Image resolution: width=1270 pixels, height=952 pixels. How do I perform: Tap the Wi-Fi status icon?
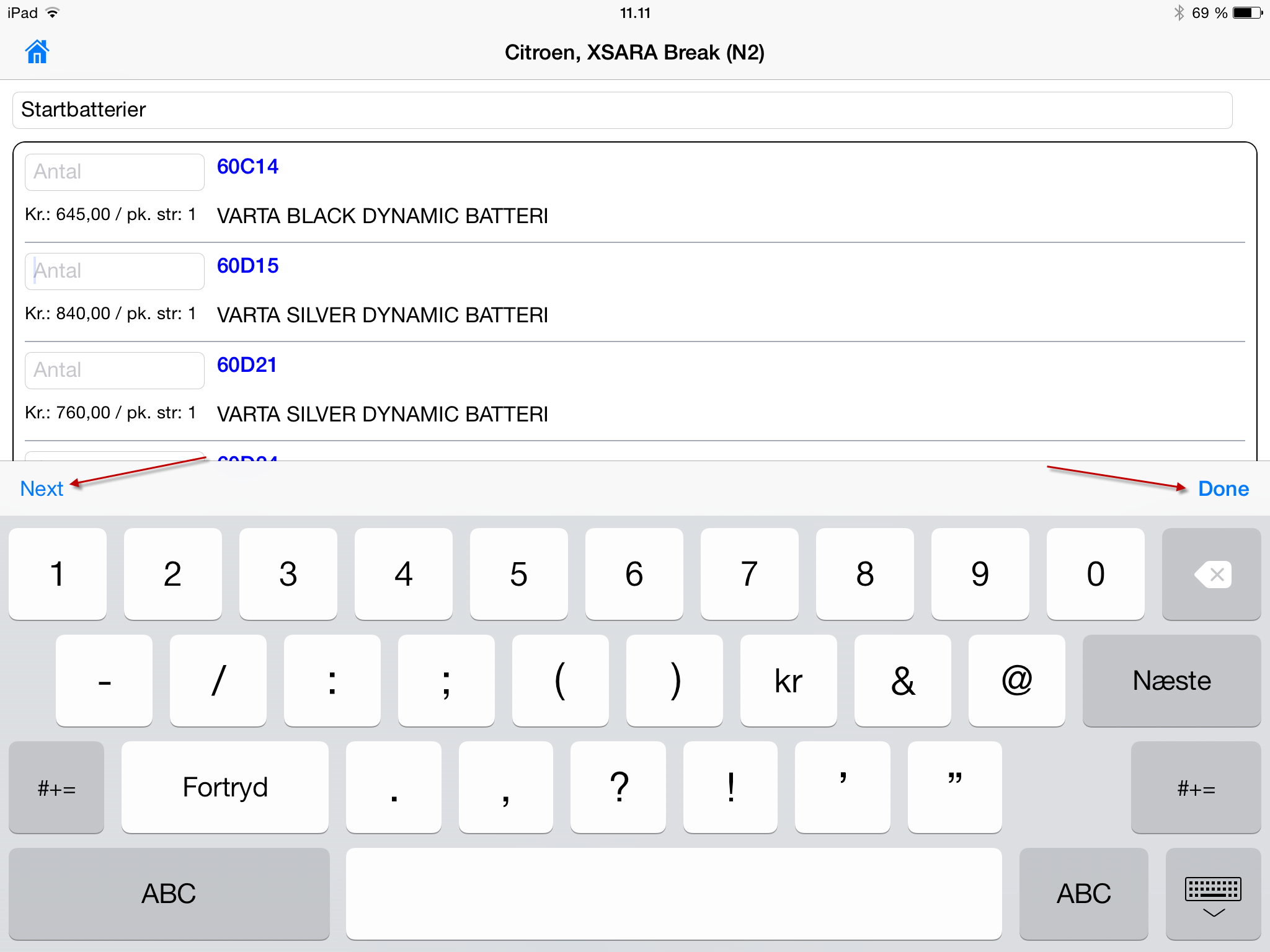pos(53,12)
